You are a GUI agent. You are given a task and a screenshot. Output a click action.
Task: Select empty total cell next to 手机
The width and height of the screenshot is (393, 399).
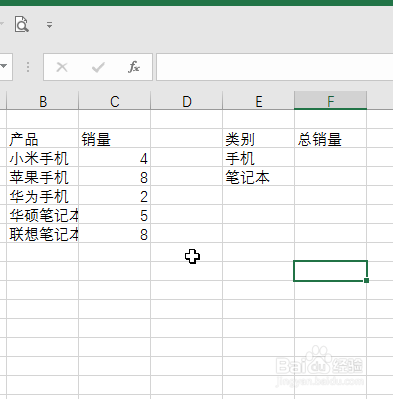pos(331,158)
